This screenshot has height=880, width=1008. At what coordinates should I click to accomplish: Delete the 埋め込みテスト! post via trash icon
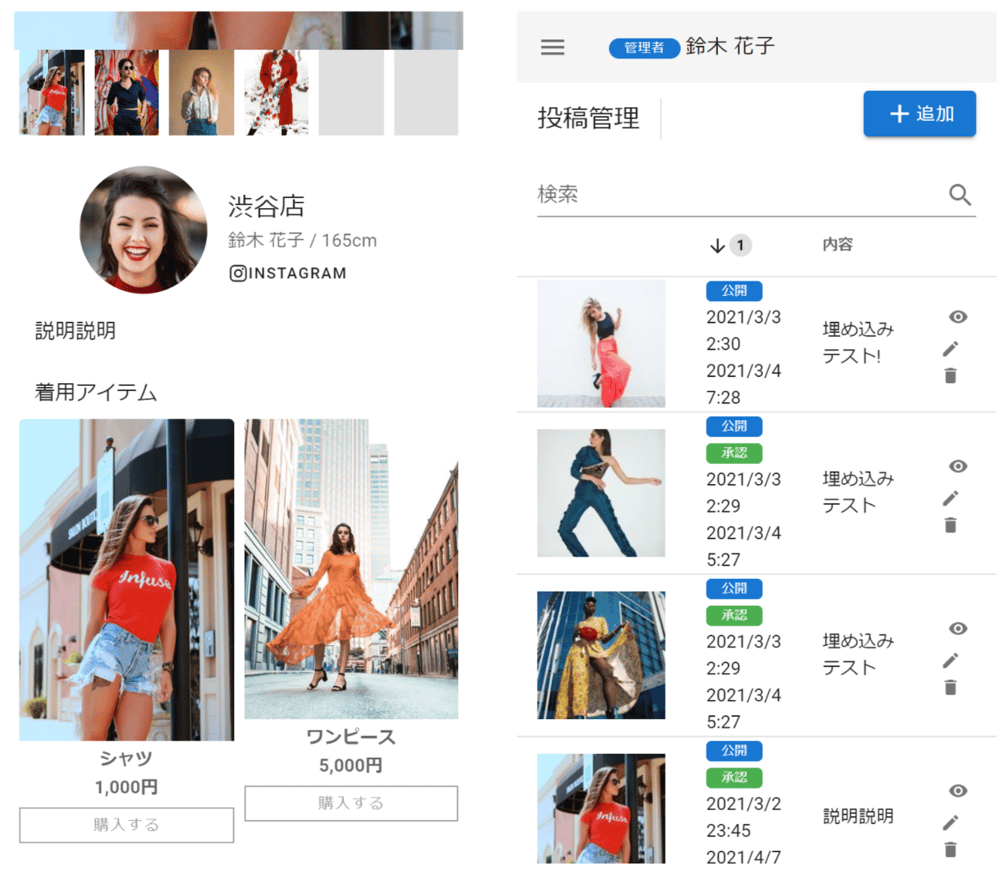point(950,376)
